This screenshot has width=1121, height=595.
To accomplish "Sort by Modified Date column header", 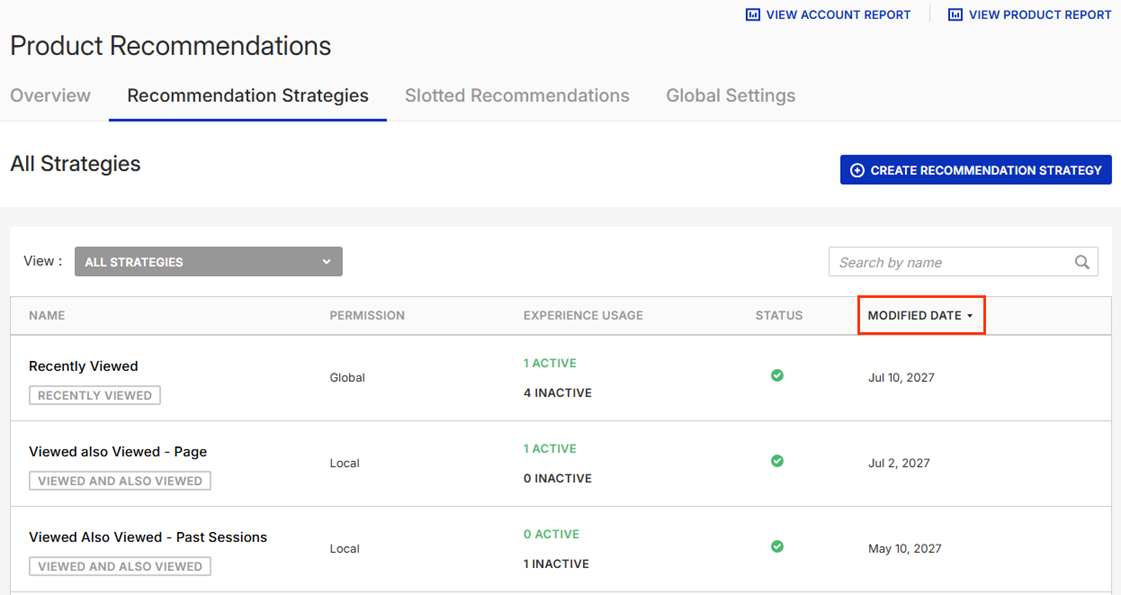I will (920, 315).
